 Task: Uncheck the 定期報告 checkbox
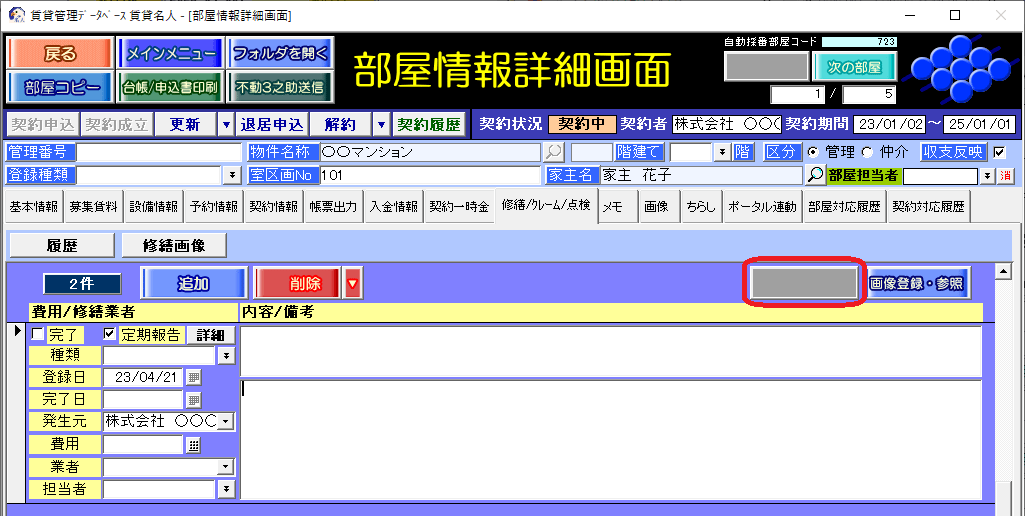click(110, 334)
